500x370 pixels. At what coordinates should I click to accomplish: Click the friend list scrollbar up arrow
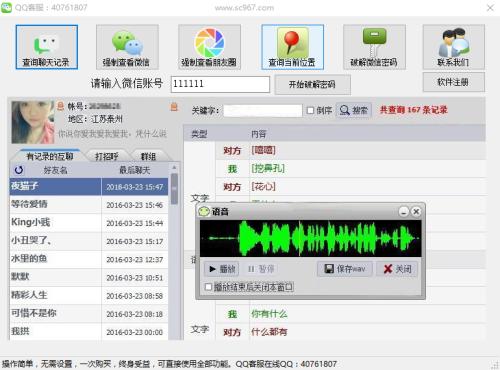(x=174, y=167)
